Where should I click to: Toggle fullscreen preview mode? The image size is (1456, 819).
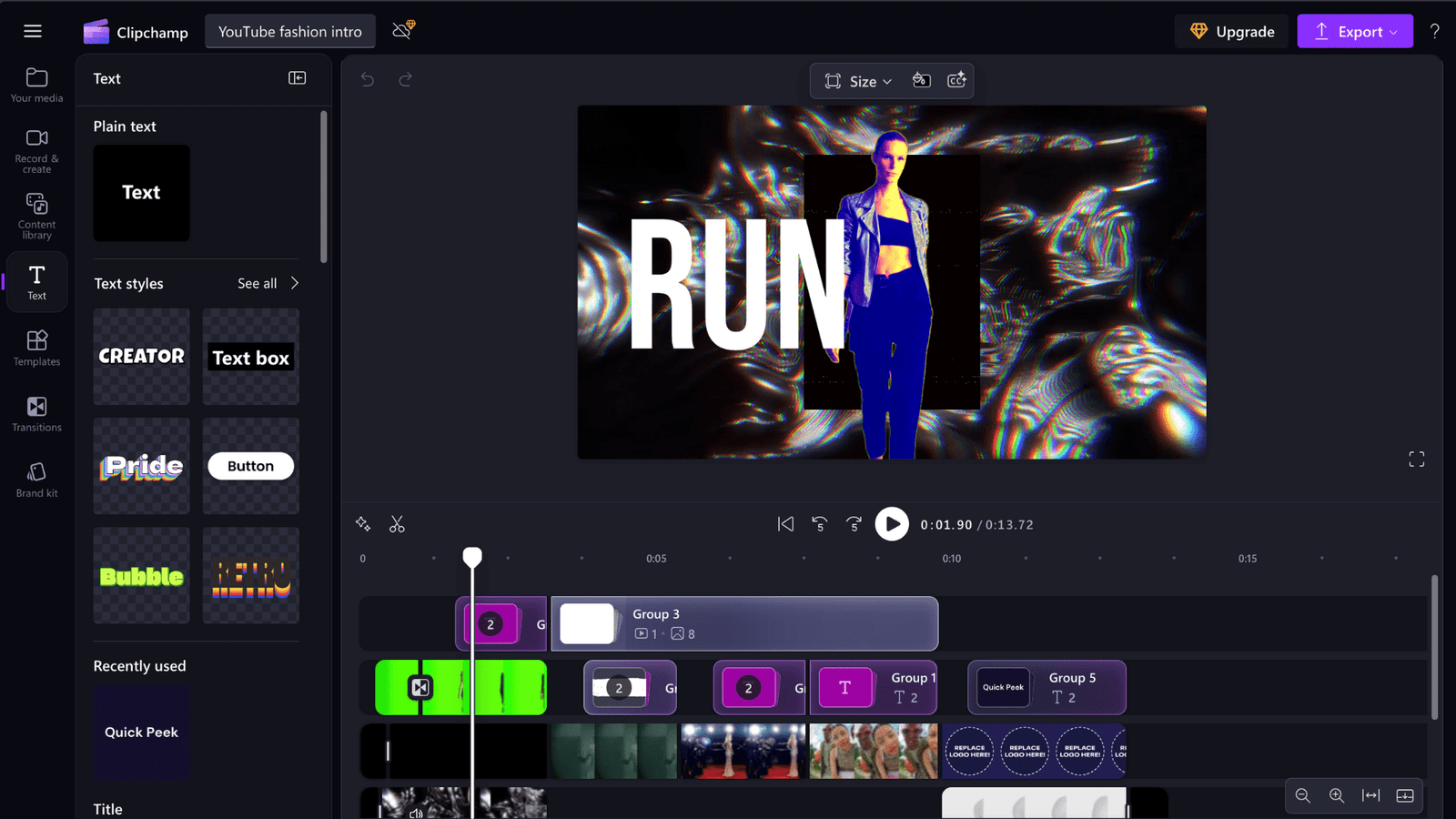point(1416,460)
